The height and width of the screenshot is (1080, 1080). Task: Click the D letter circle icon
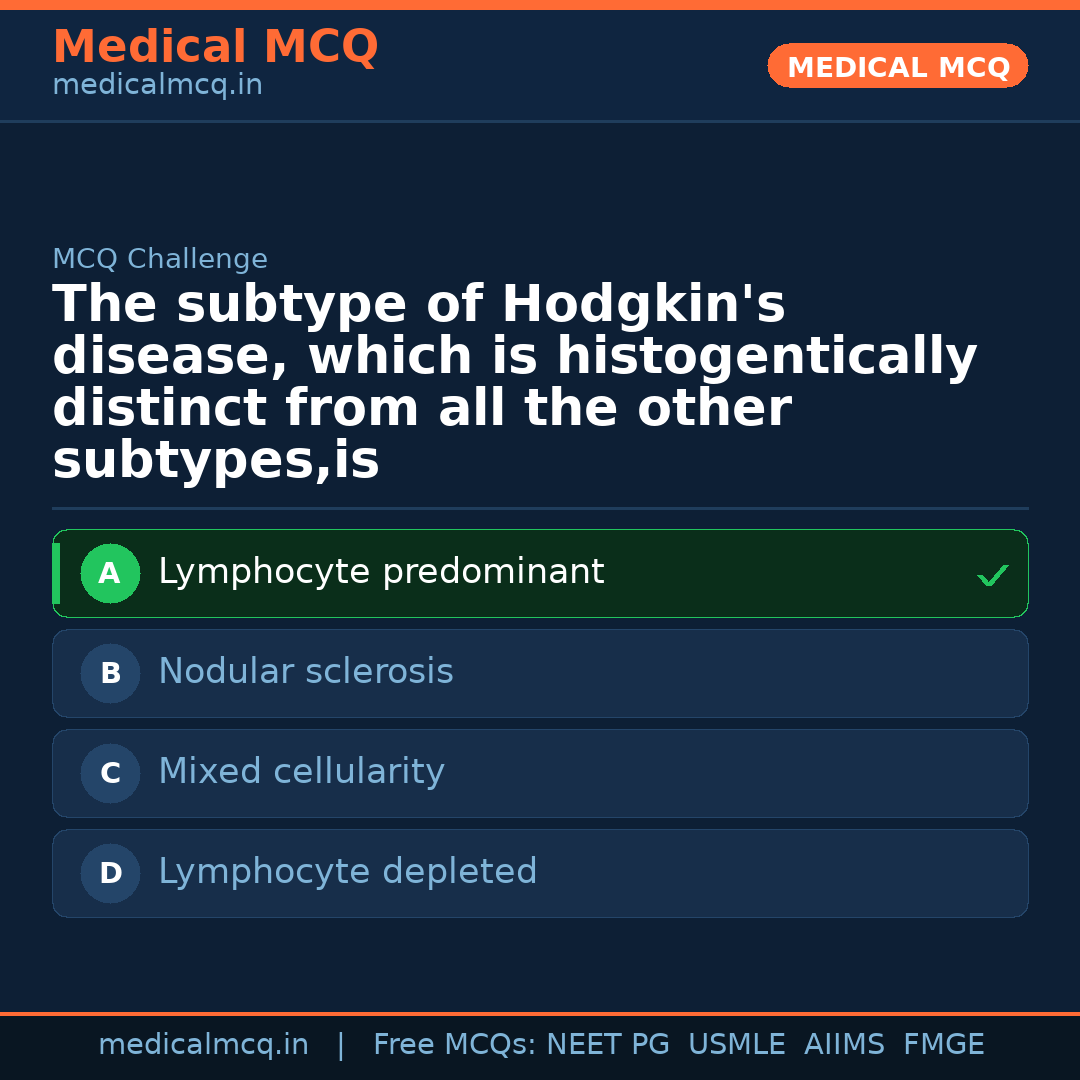coord(110,873)
